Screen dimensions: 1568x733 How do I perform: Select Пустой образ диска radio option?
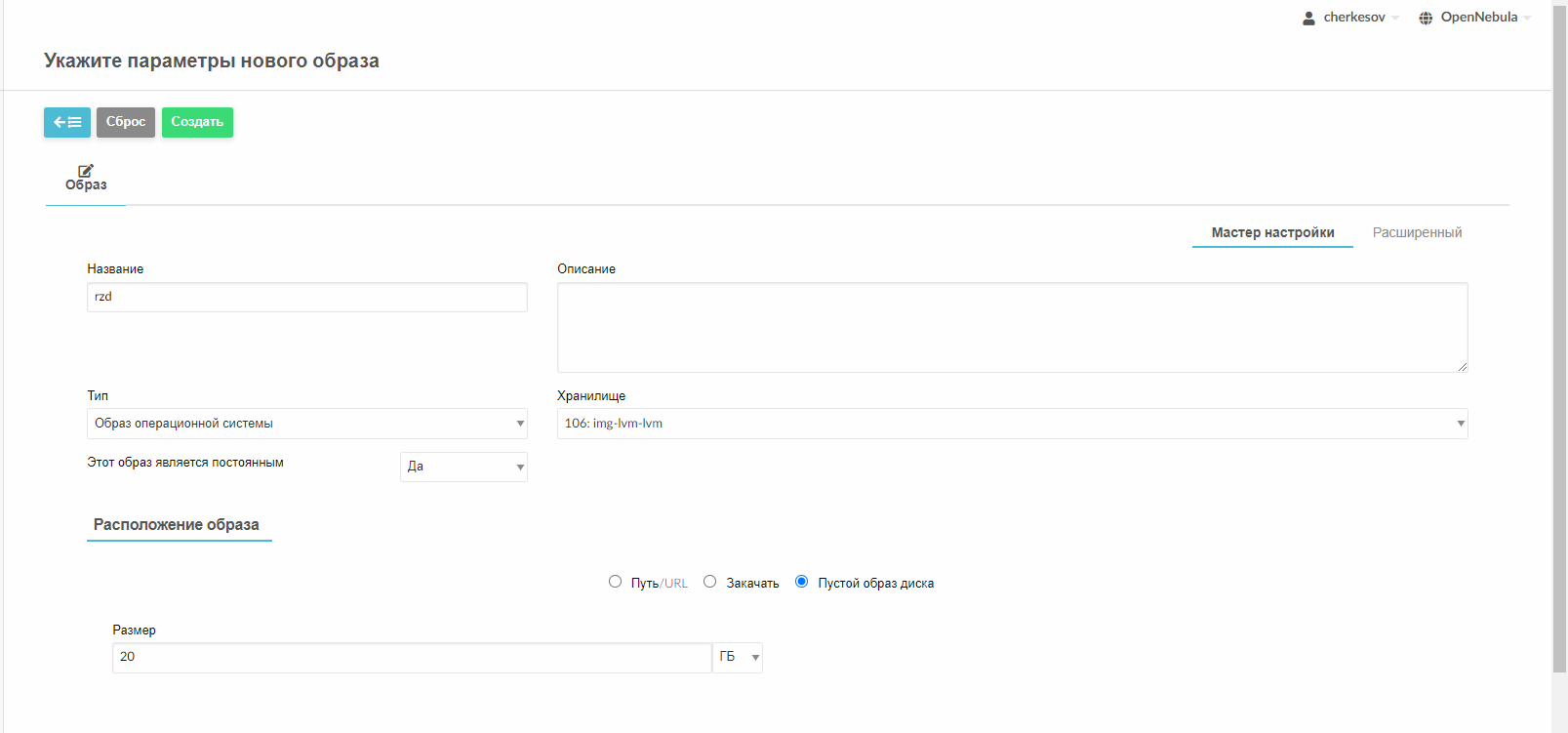point(801,582)
